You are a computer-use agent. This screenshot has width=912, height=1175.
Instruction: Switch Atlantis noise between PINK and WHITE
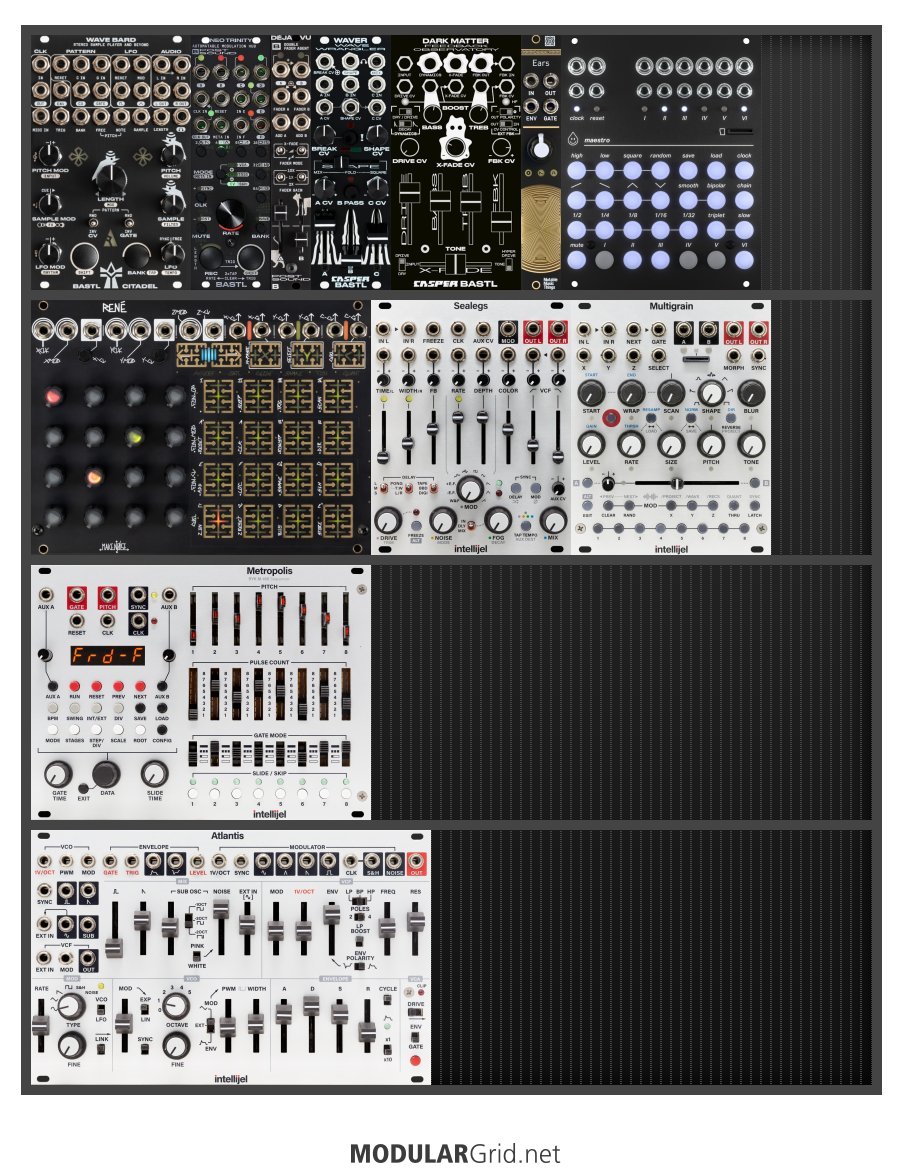point(197,955)
